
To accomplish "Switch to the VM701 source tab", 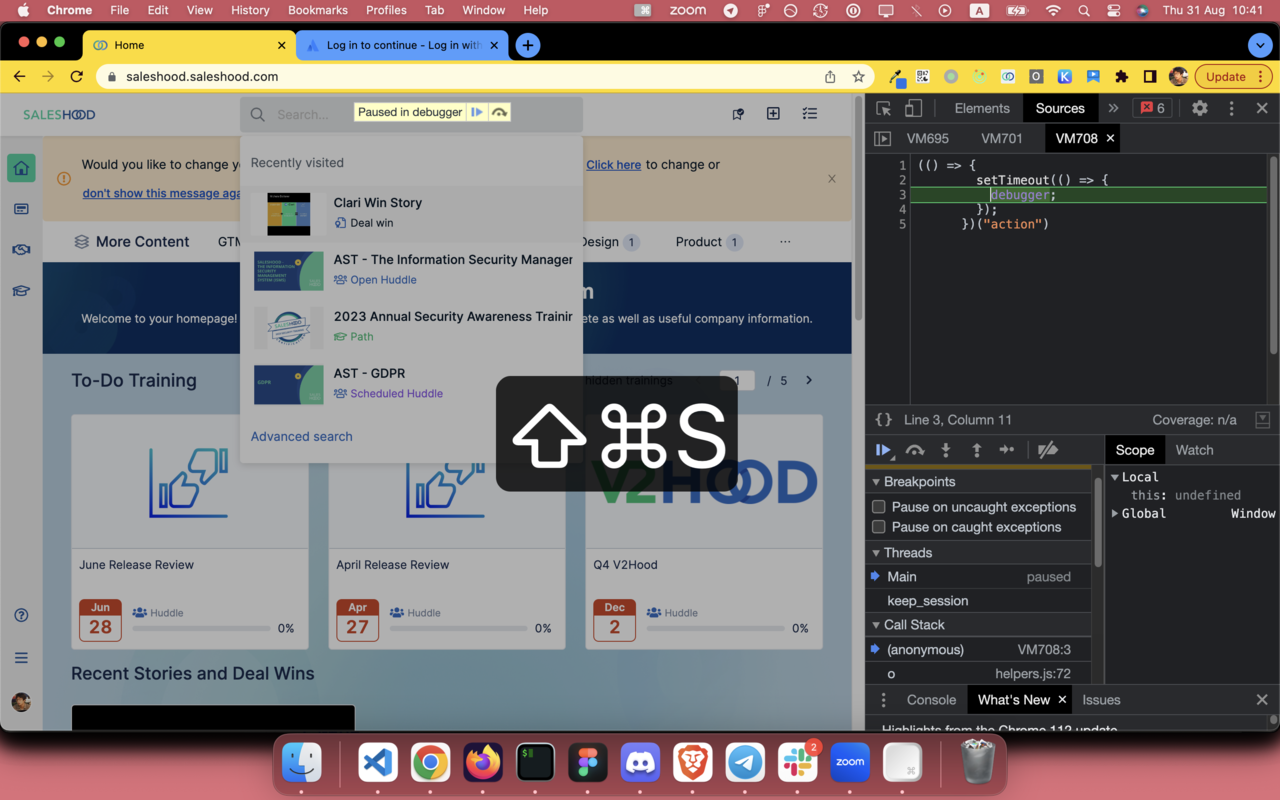I will 1001,138.
